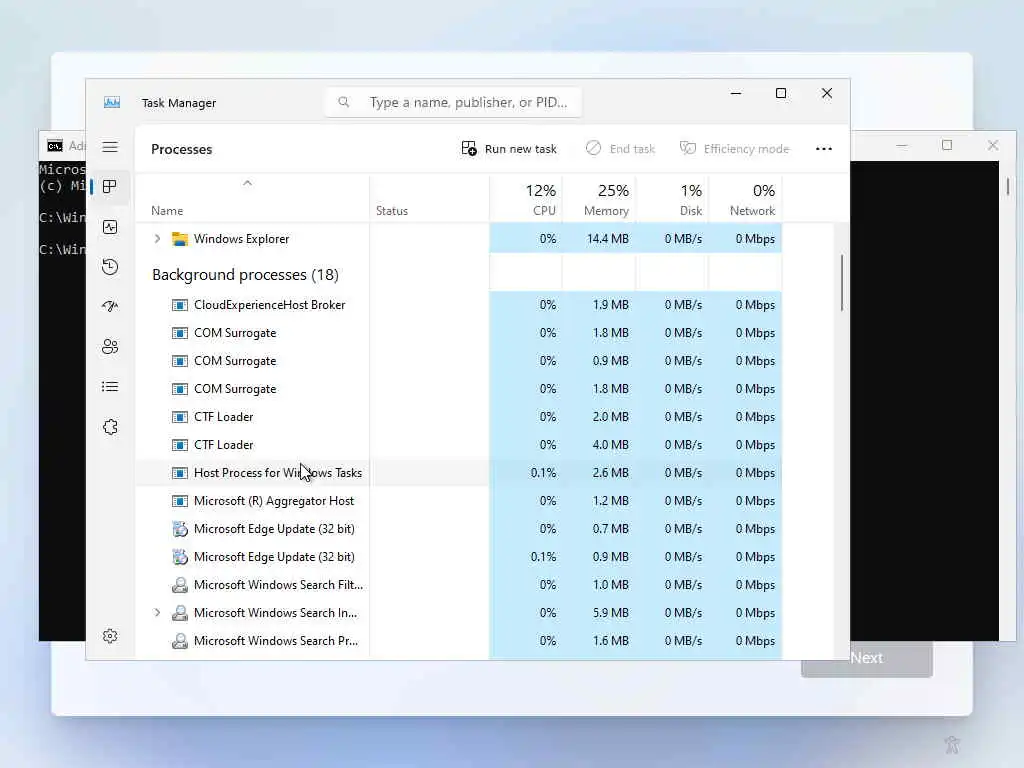Click the Microsoft (R) Aggregator Host icon
1024x768 pixels.
tap(180, 501)
